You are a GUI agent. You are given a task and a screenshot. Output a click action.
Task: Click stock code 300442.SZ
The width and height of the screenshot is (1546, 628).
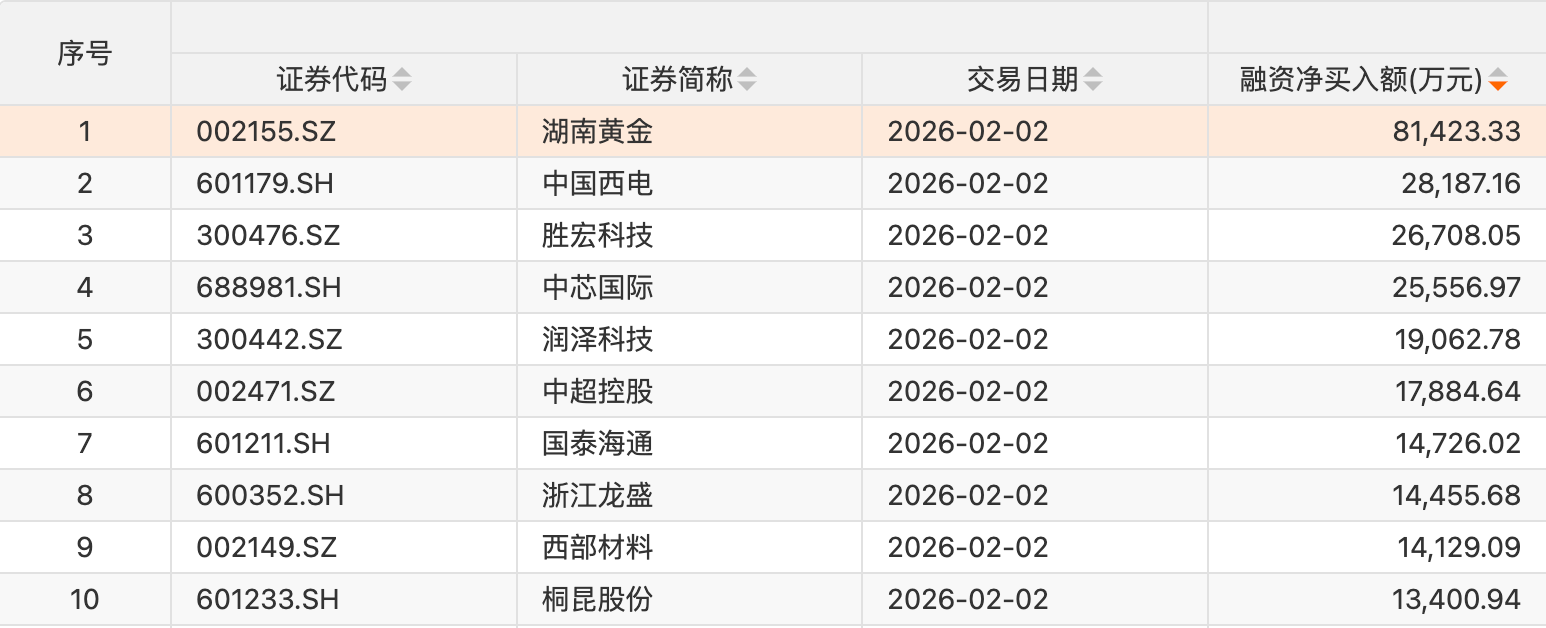[x=269, y=340]
